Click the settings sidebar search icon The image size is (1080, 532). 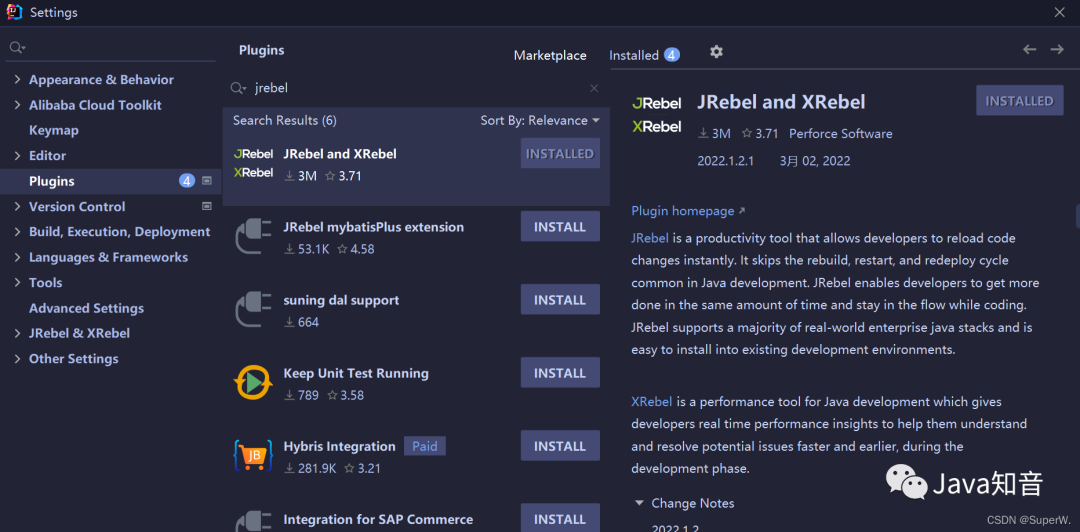click(x=17, y=48)
